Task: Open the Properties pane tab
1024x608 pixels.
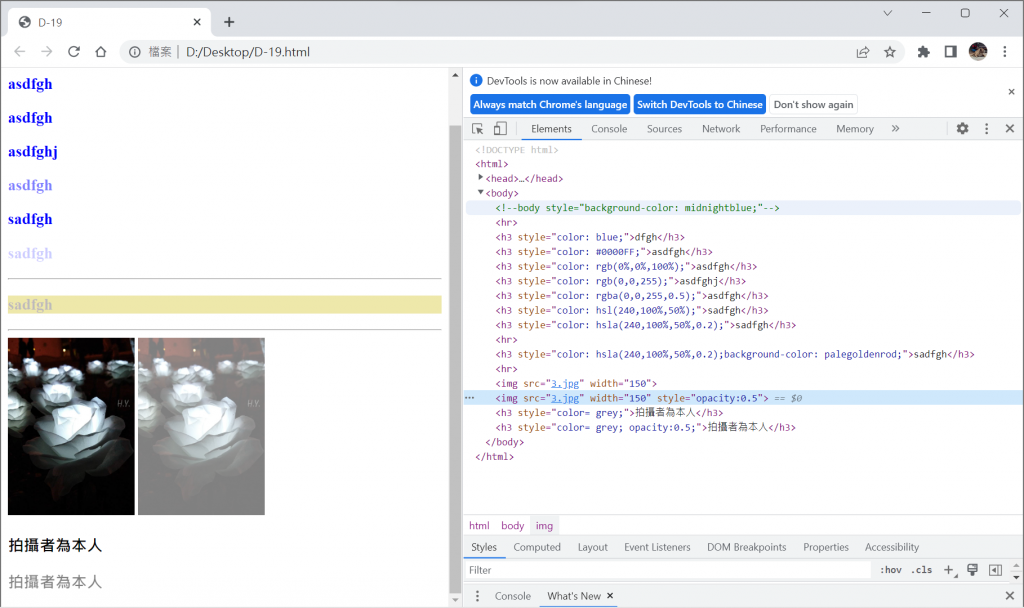Action: (x=825, y=547)
